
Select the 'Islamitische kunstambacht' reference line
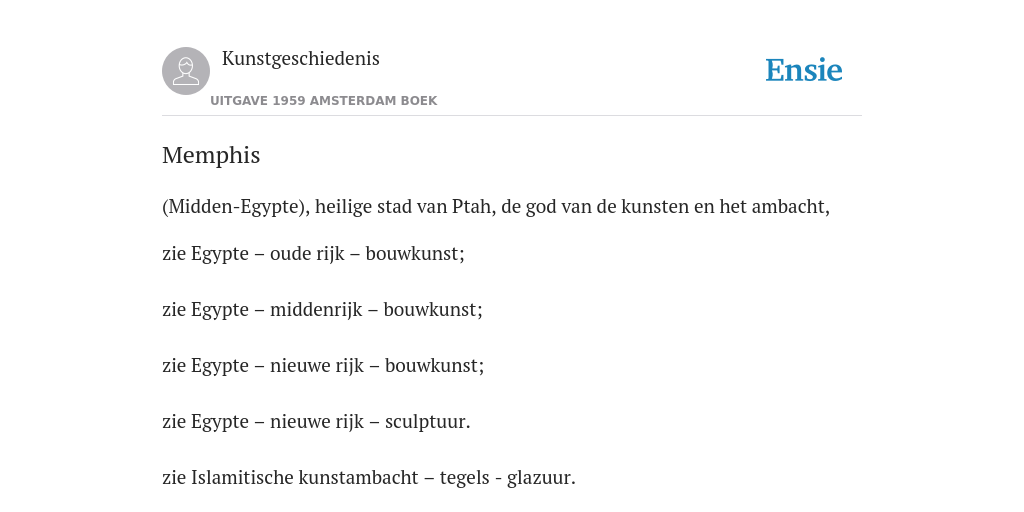(368, 478)
